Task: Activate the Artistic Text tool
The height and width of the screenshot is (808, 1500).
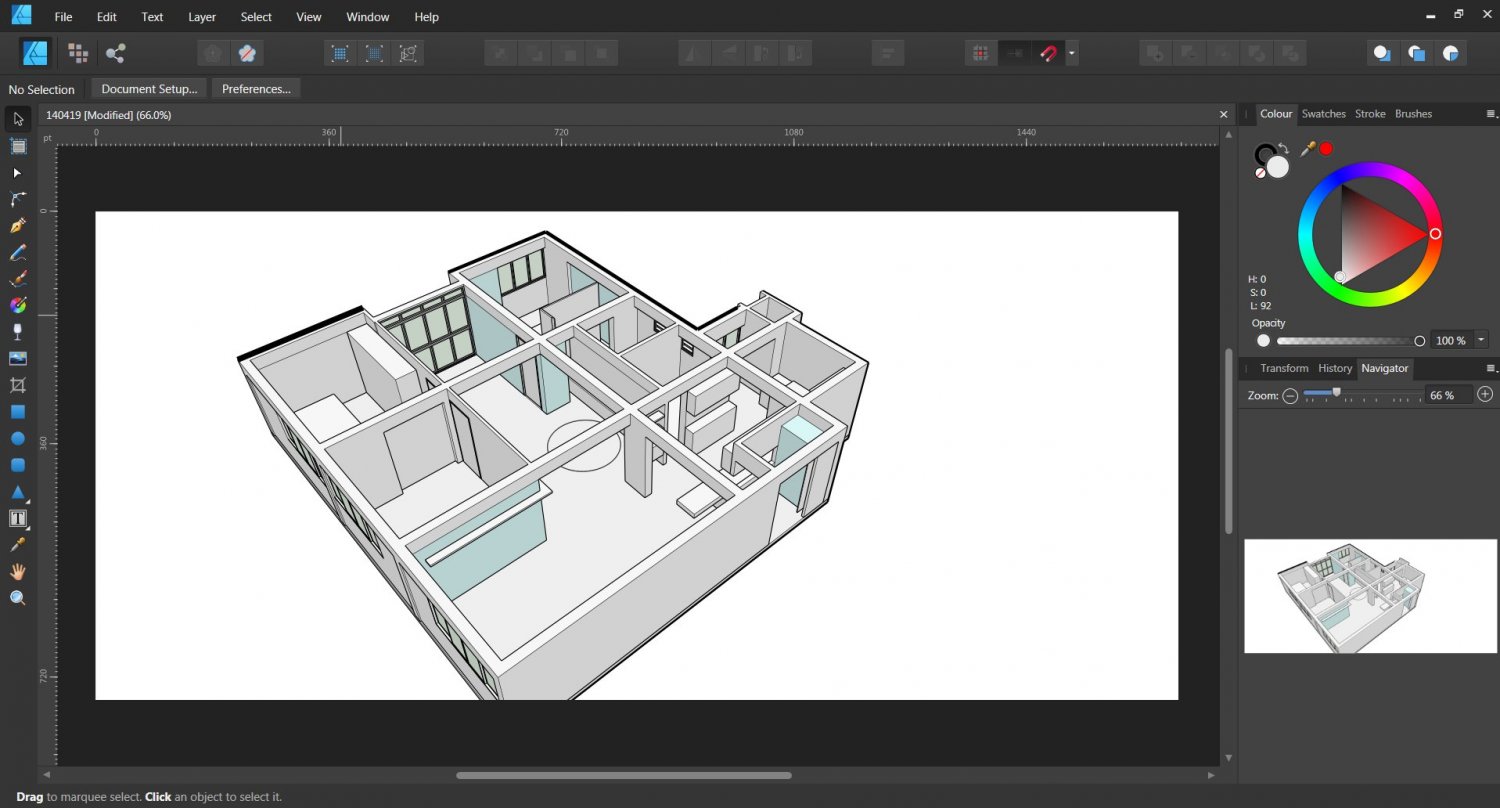Action: [x=18, y=518]
